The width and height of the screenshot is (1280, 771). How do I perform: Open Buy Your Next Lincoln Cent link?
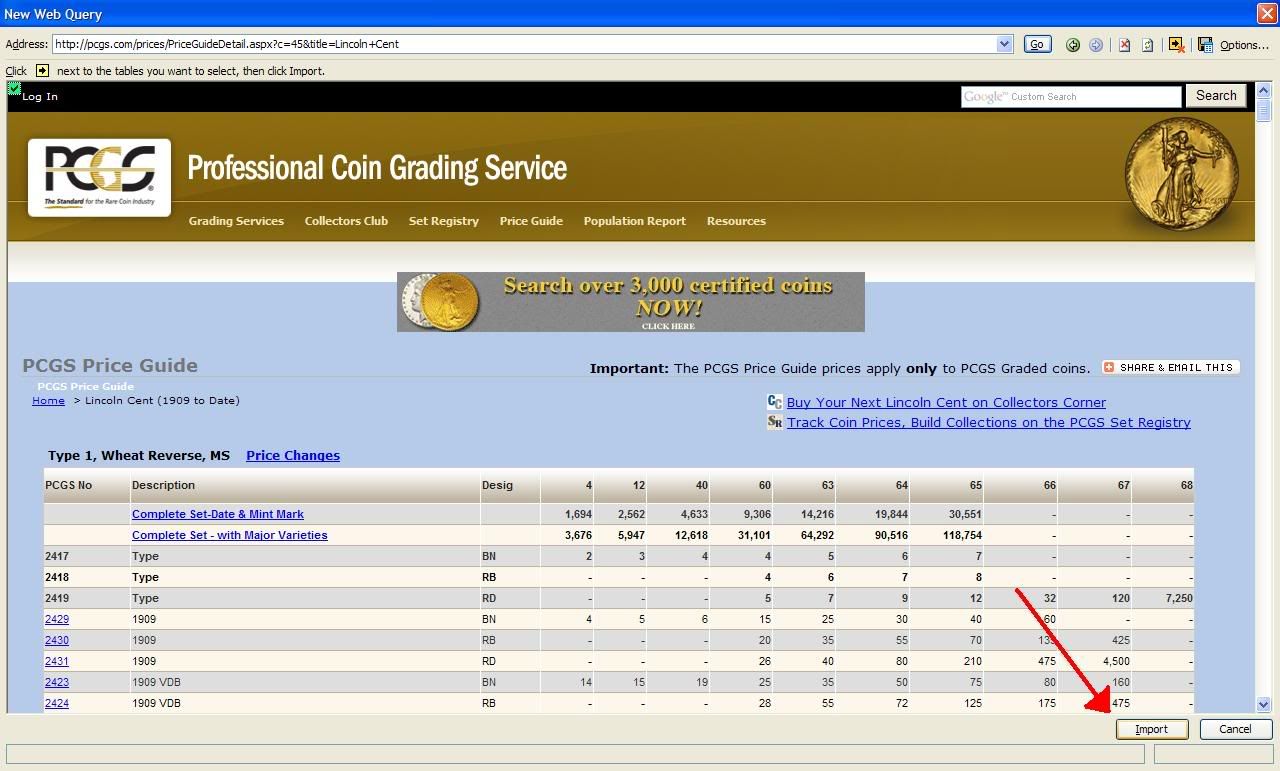coord(946,402)
